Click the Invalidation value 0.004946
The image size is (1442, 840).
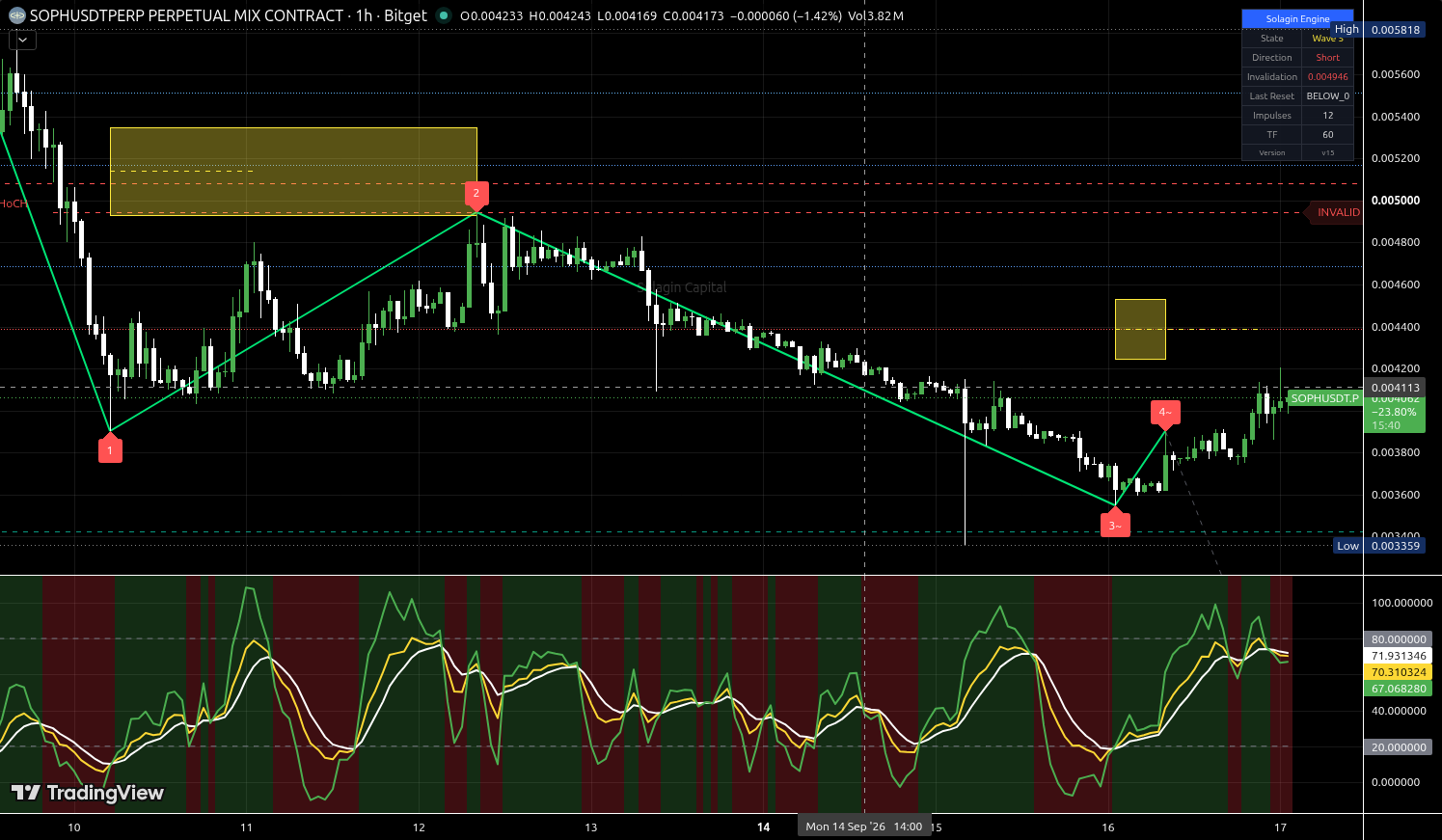click(1327, 77)
